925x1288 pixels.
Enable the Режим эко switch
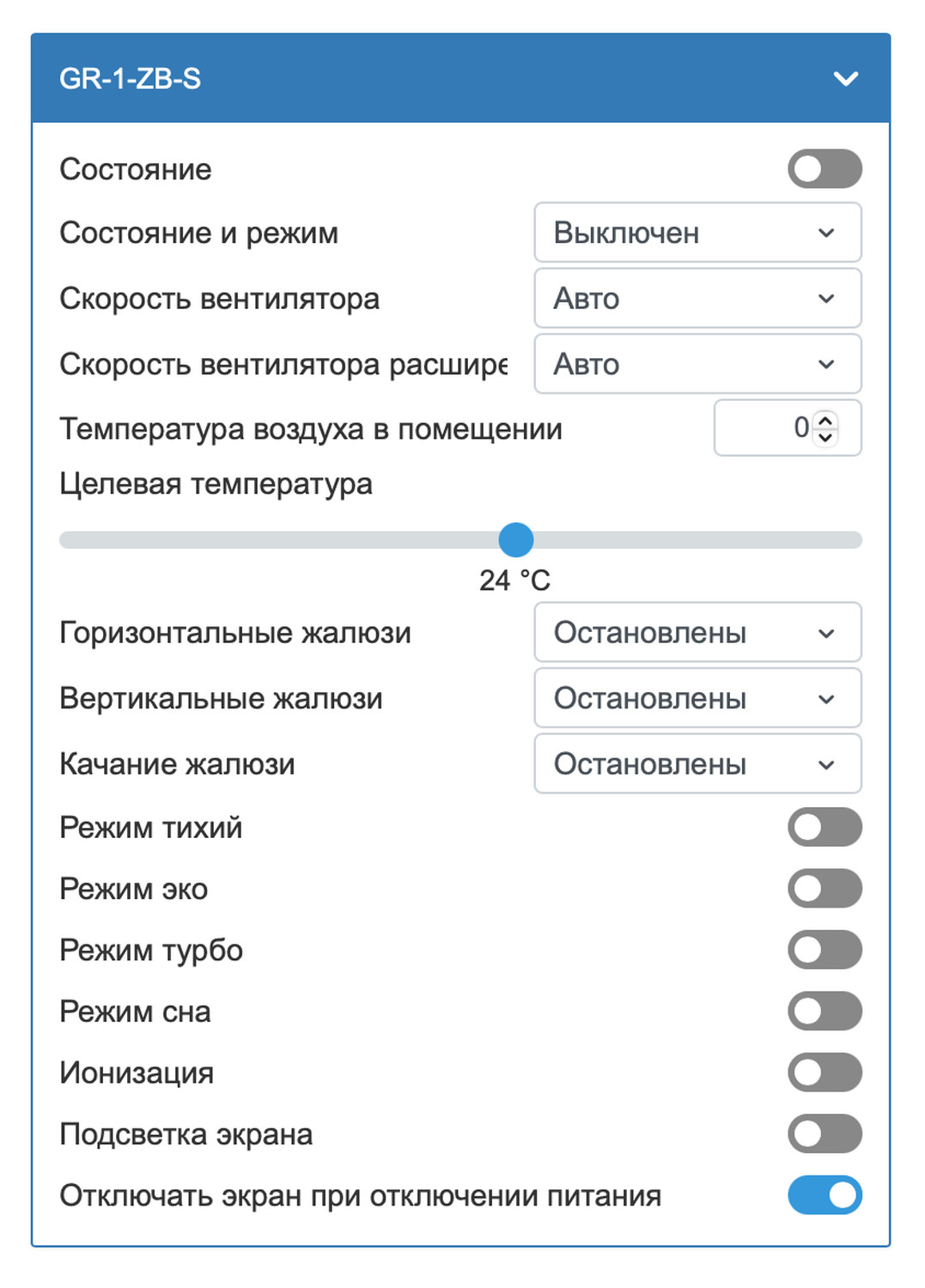(824, 889)
